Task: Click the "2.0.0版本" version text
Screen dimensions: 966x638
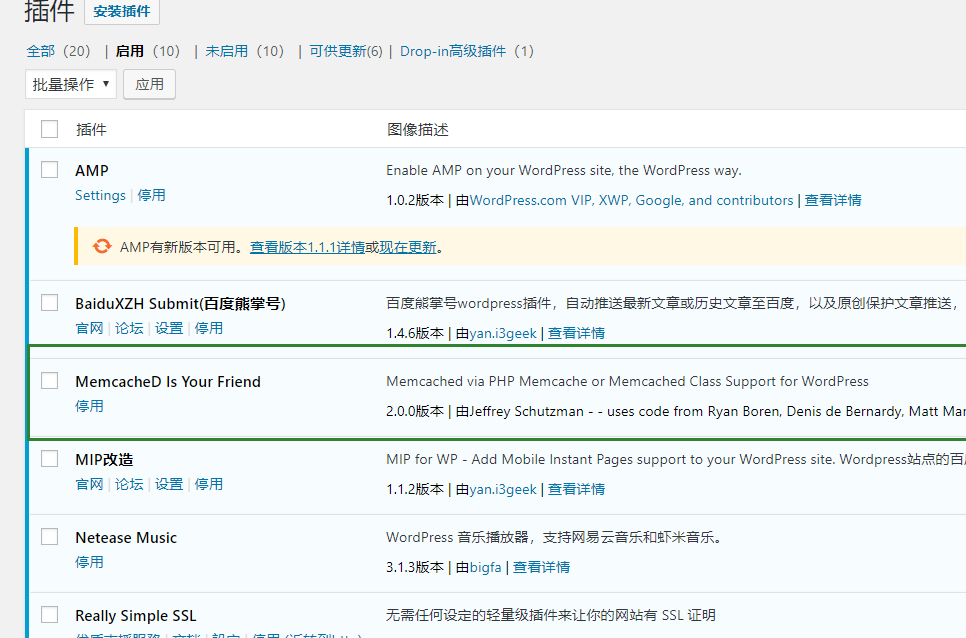Action: click(x=415, y=411)
